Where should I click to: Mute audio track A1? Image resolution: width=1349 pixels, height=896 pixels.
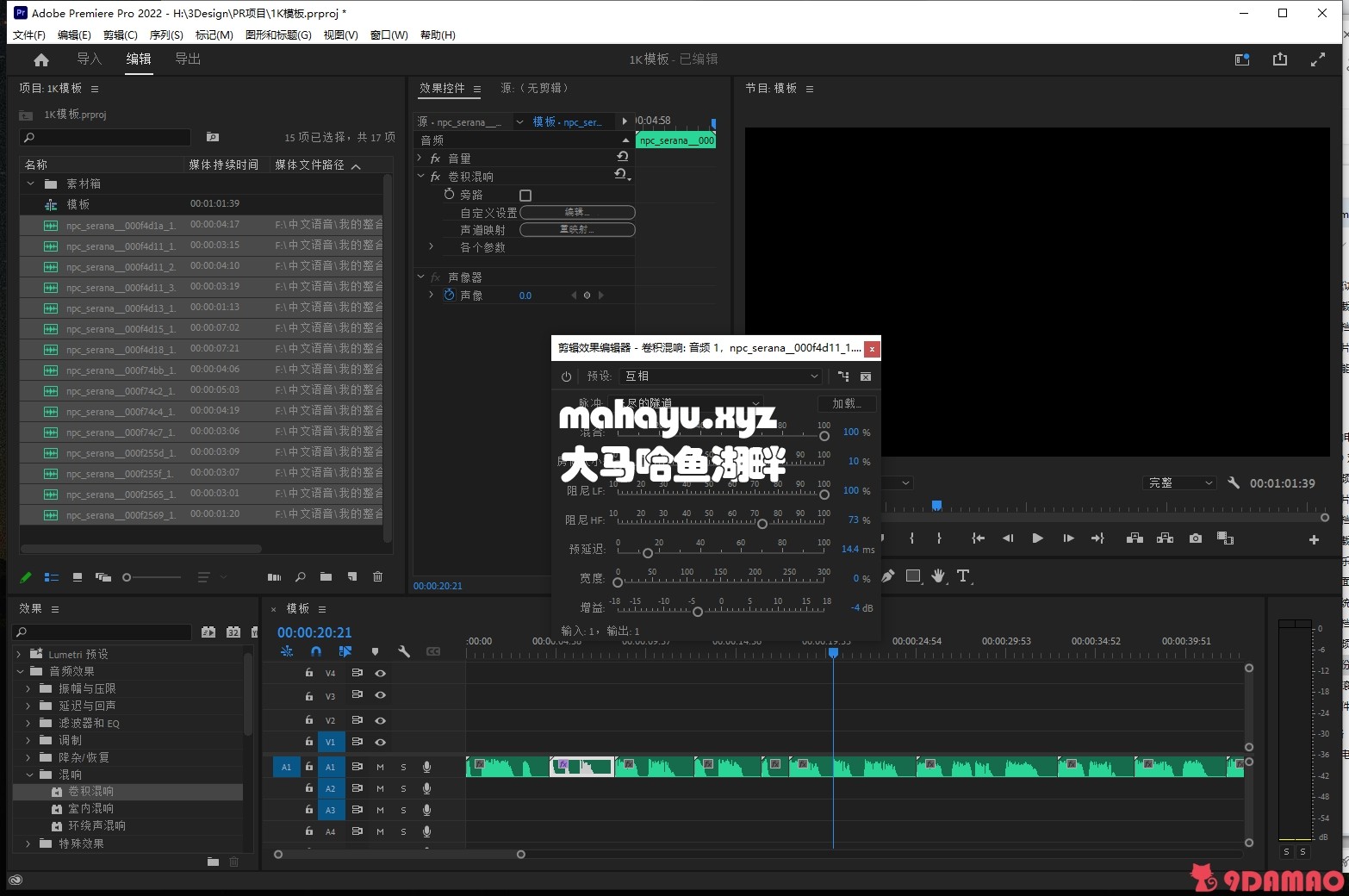380,767
